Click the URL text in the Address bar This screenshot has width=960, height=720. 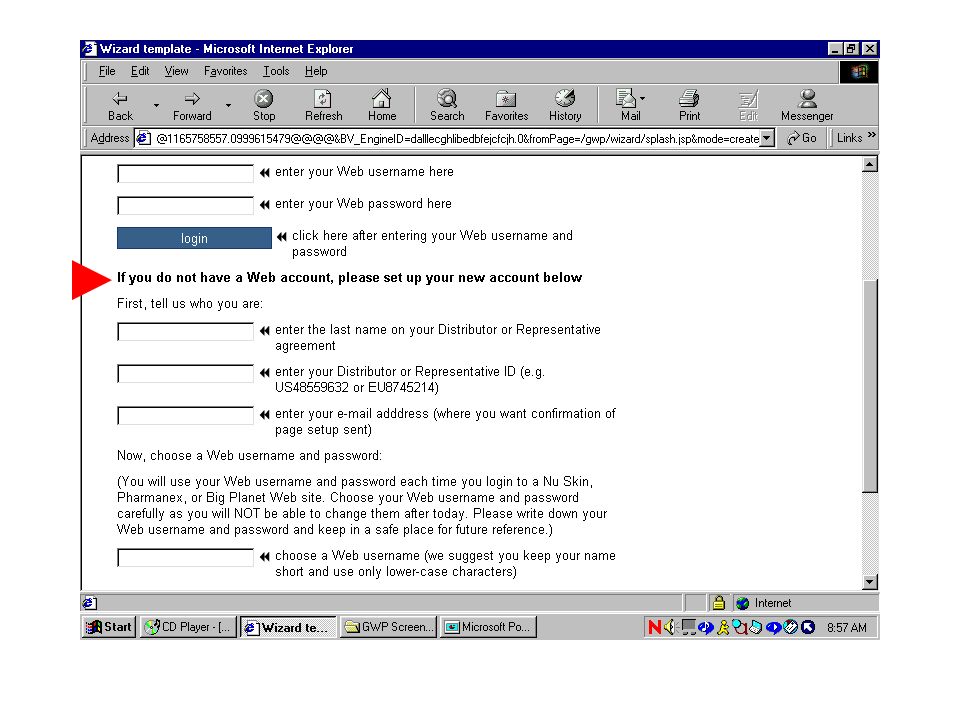[457, 139]
